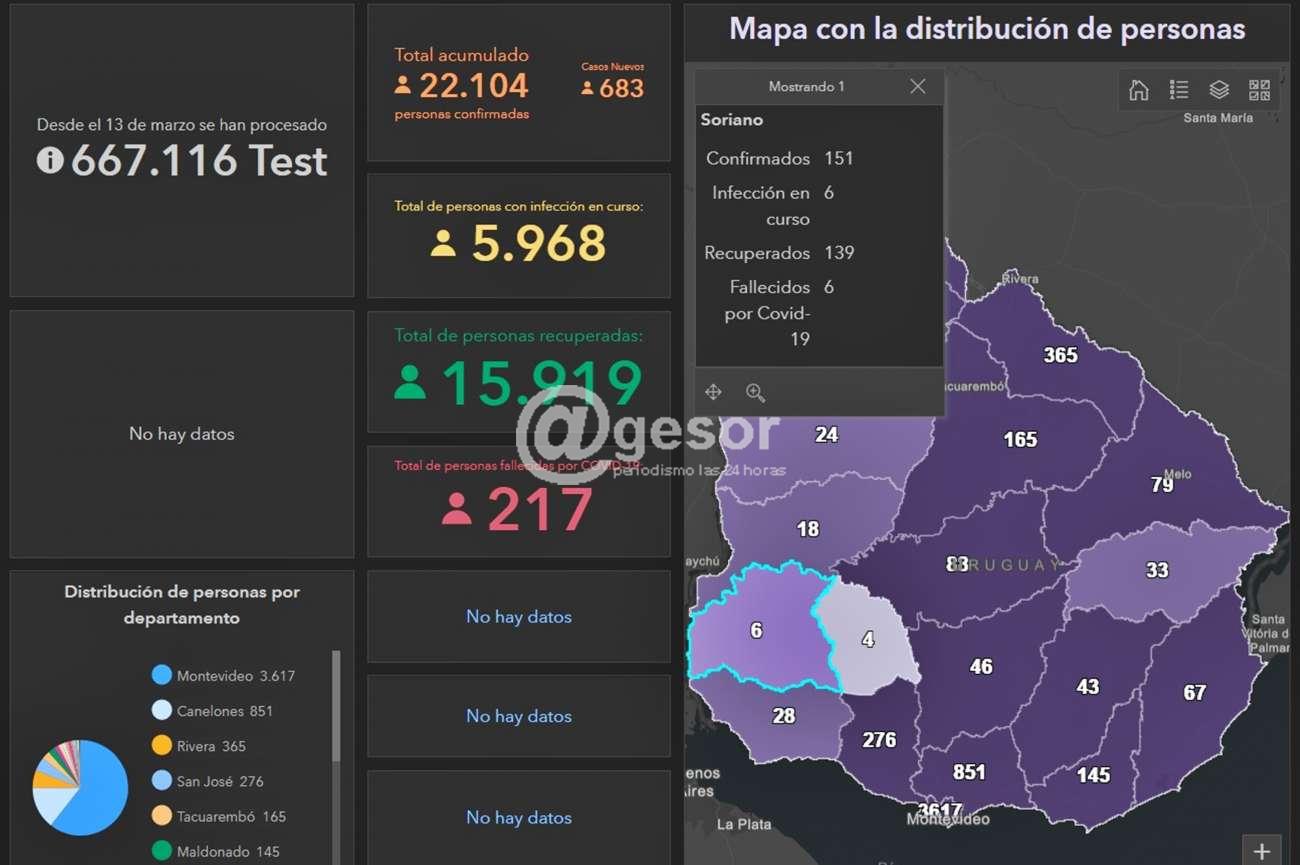Viewport: 1300px width, 865px height.
Task: Click the map region labeled 851
Action: click(x=968, y=772)
